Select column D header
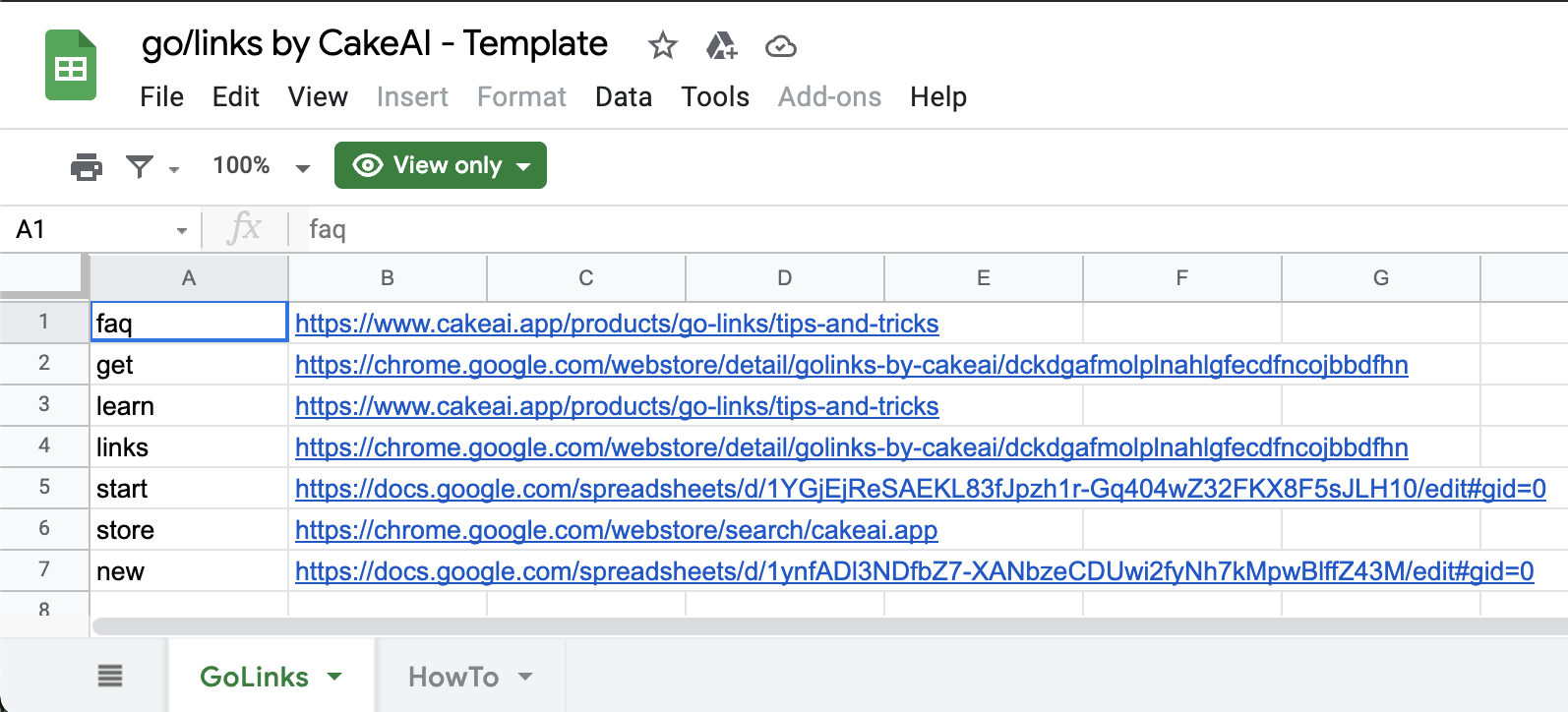Viewport: 1568px width, 712px height. pyautogui.click(x=785, y=278)
